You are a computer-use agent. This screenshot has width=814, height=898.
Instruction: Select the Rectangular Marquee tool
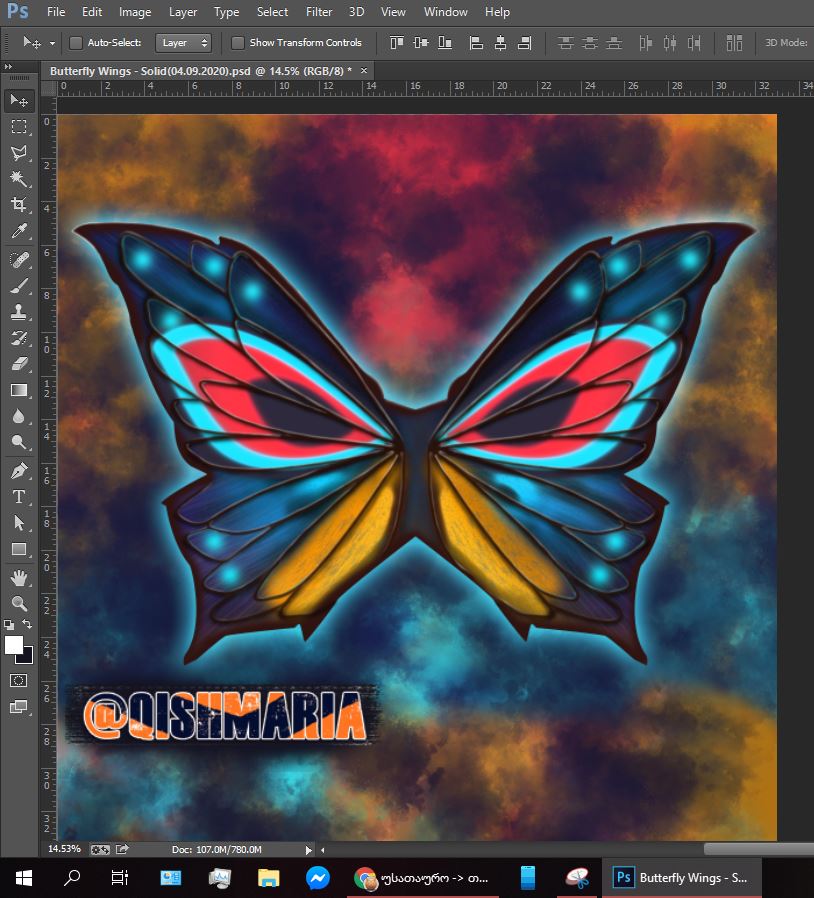(19, 127)
